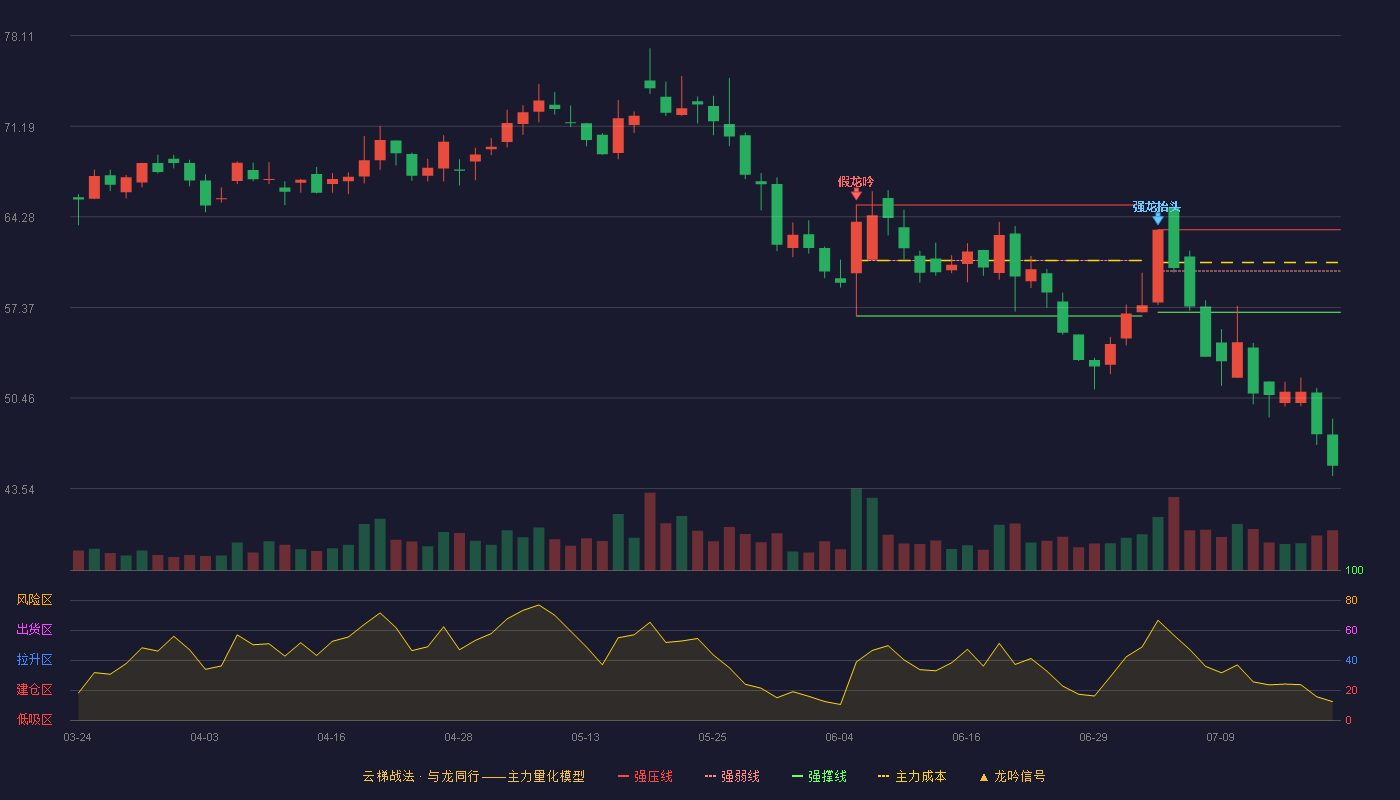Click the 主力成本 yellow dashed legend icon

point(883,777)
